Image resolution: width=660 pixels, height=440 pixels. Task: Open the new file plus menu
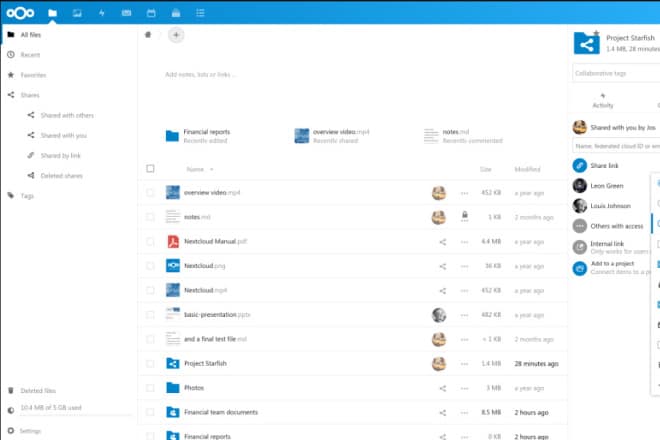pyautogui.click(x=176, y=34)
